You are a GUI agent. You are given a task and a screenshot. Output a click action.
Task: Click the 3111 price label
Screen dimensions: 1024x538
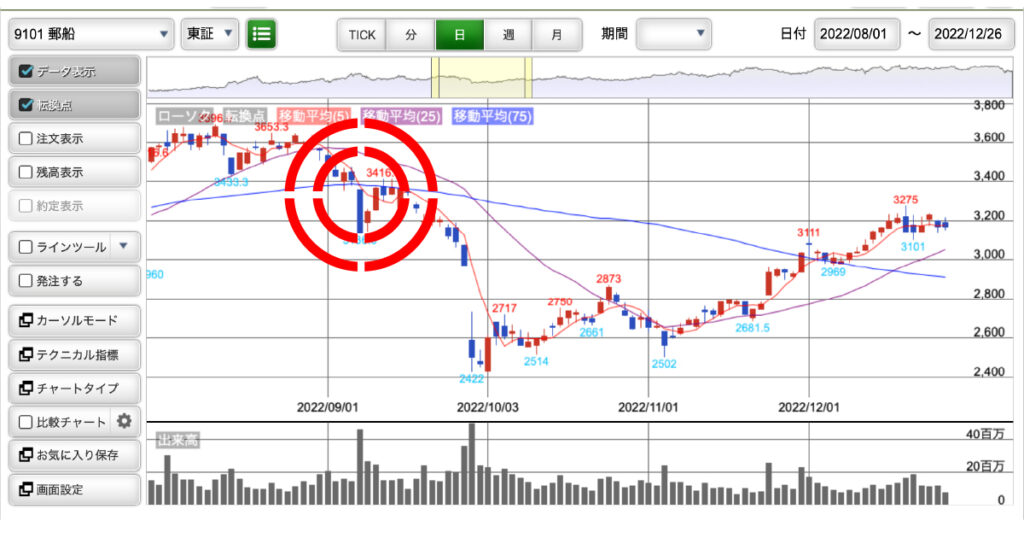point(808,232)
